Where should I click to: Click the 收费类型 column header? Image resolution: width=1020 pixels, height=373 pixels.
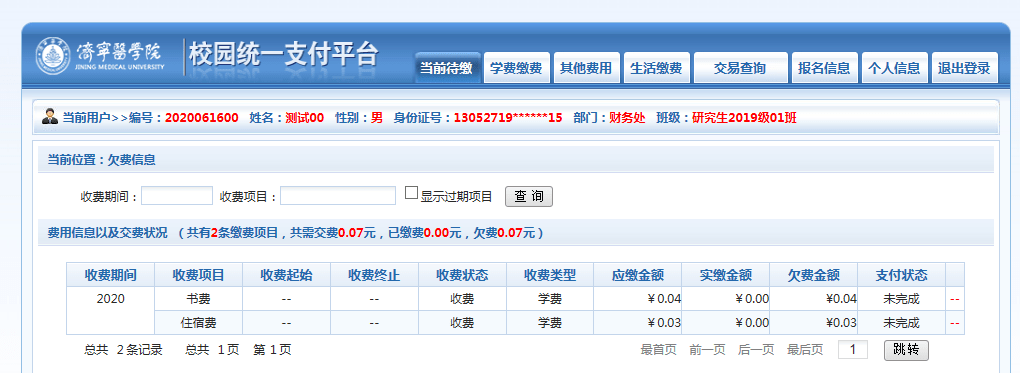click(x=550, y=275)
